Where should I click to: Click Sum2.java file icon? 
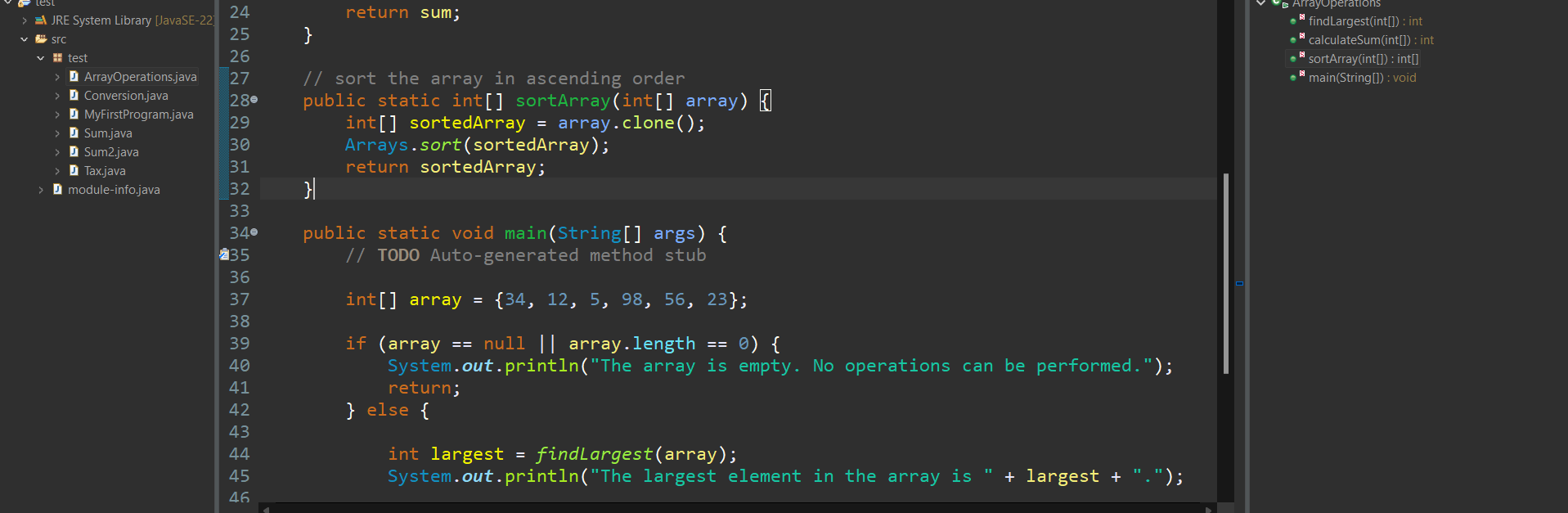click(74, 151)
